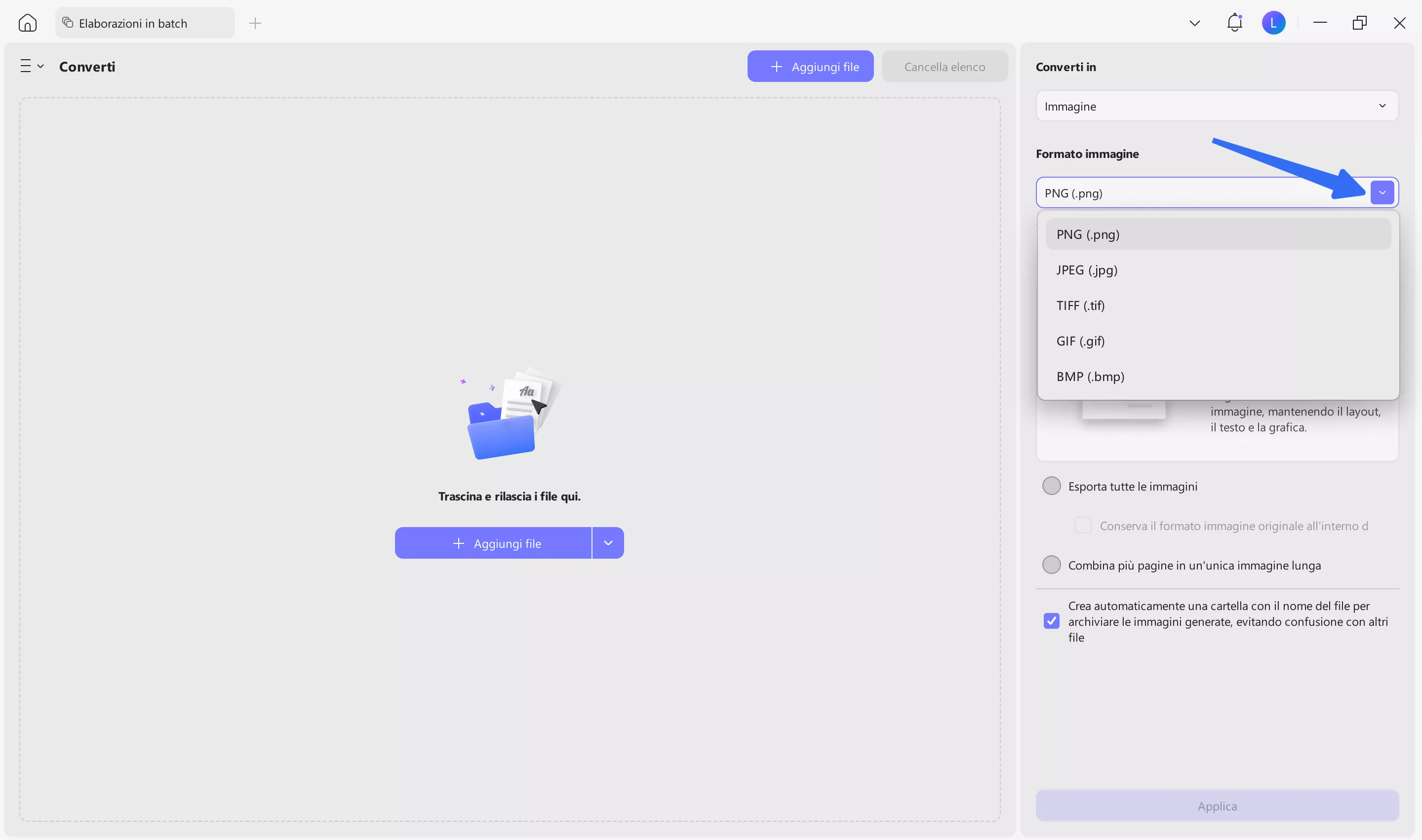Click the user avatar L
Viewport: 1422px width, 840px height.
click(x=1274, y=23)
